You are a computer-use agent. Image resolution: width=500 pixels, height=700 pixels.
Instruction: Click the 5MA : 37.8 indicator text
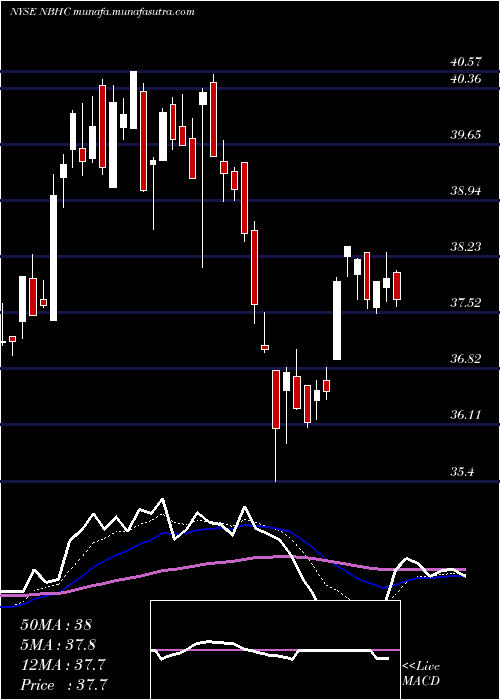tap(58, 645)
